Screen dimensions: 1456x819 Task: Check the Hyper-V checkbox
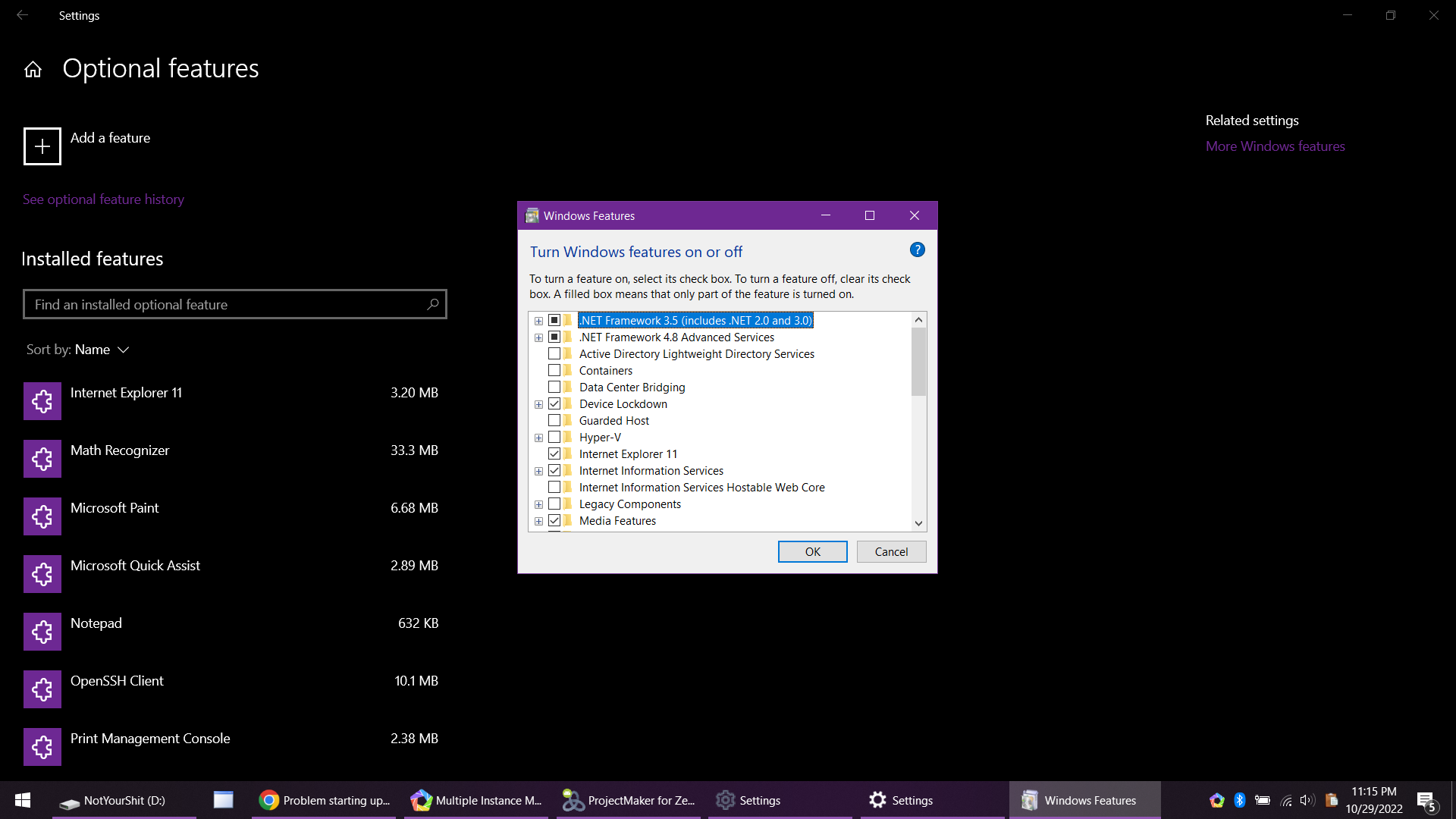click(x=554, y=438)
